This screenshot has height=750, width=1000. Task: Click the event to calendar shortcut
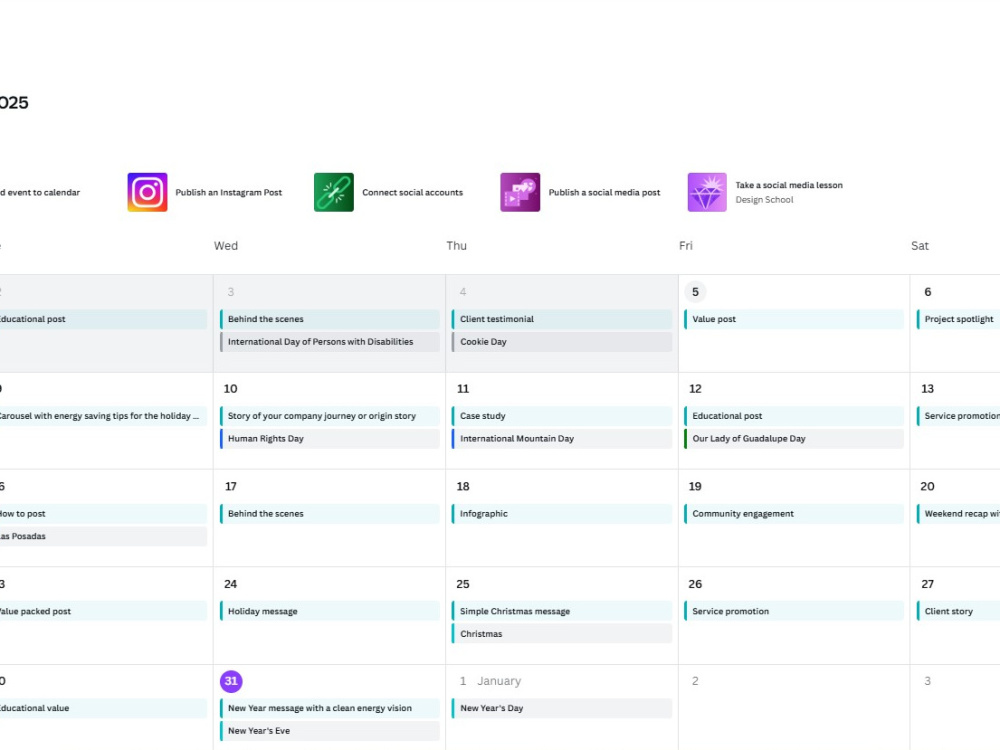point(40,192)
